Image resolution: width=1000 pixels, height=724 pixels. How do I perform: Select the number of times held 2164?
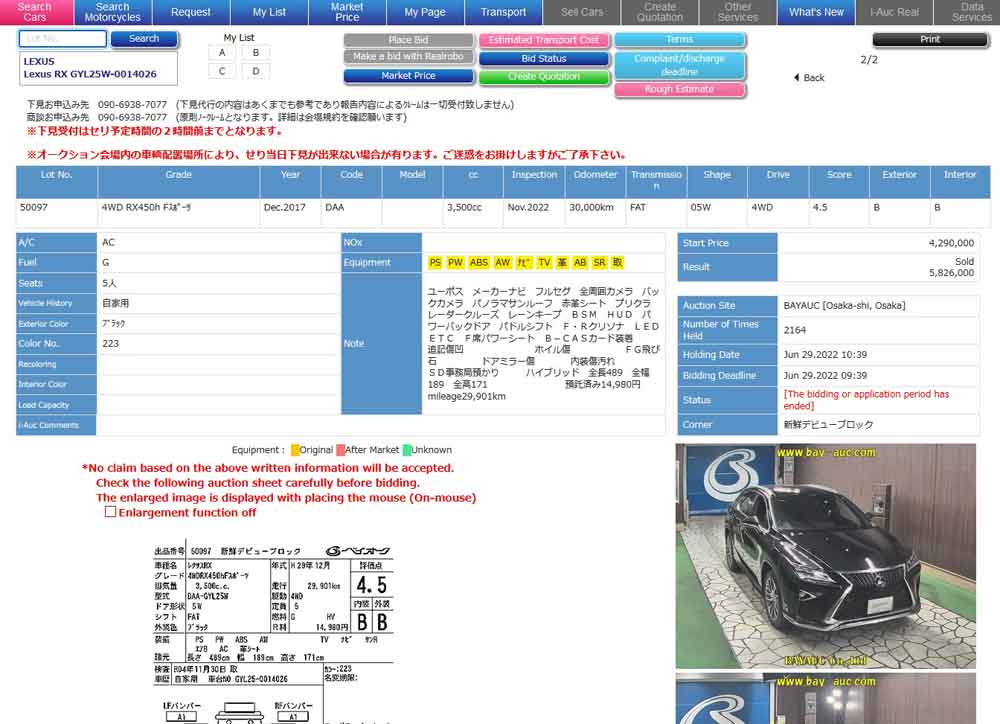795,330
